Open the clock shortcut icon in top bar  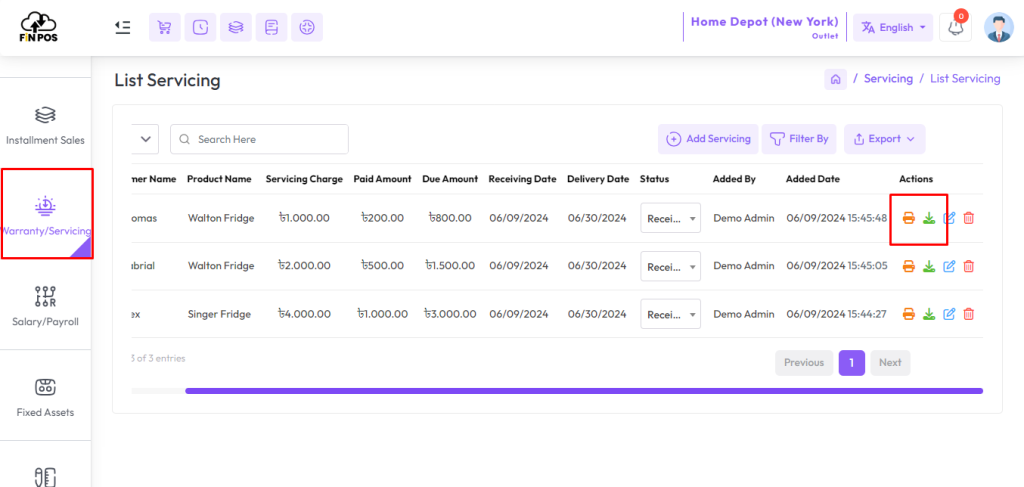tap(200, 27)
